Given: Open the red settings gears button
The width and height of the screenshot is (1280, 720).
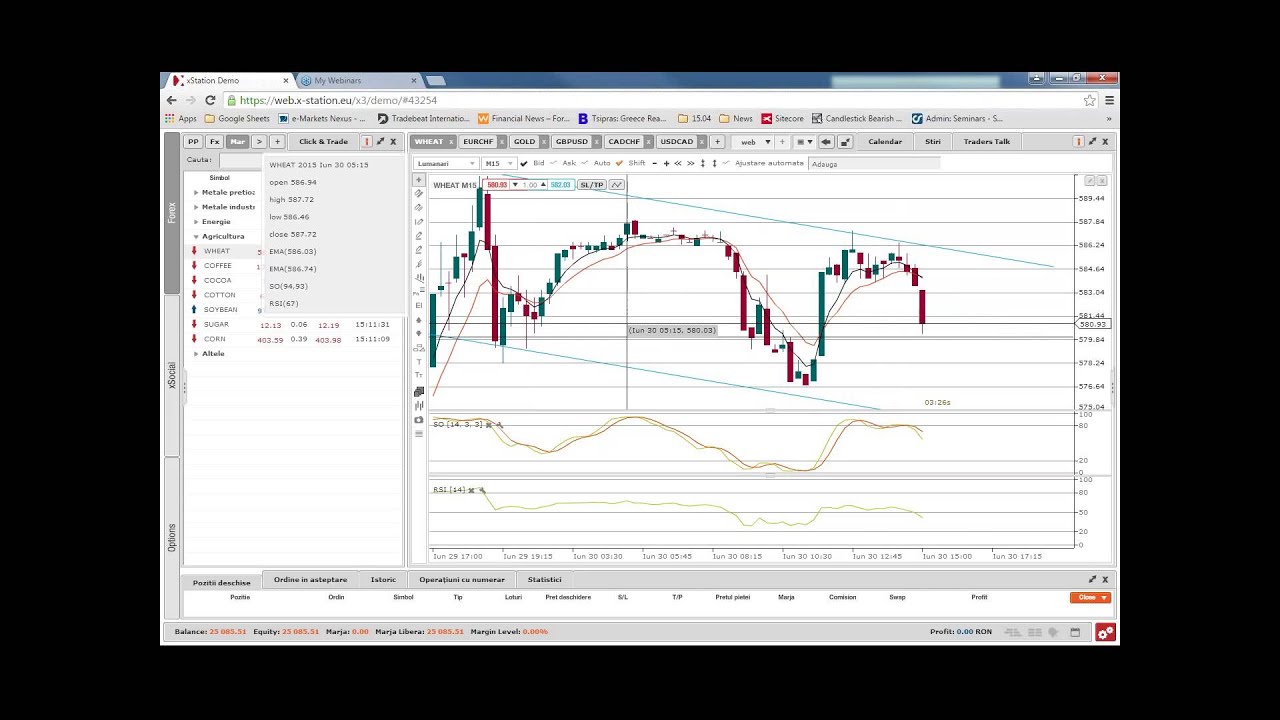Looking at the screenshot, I should coord(1105,632).
